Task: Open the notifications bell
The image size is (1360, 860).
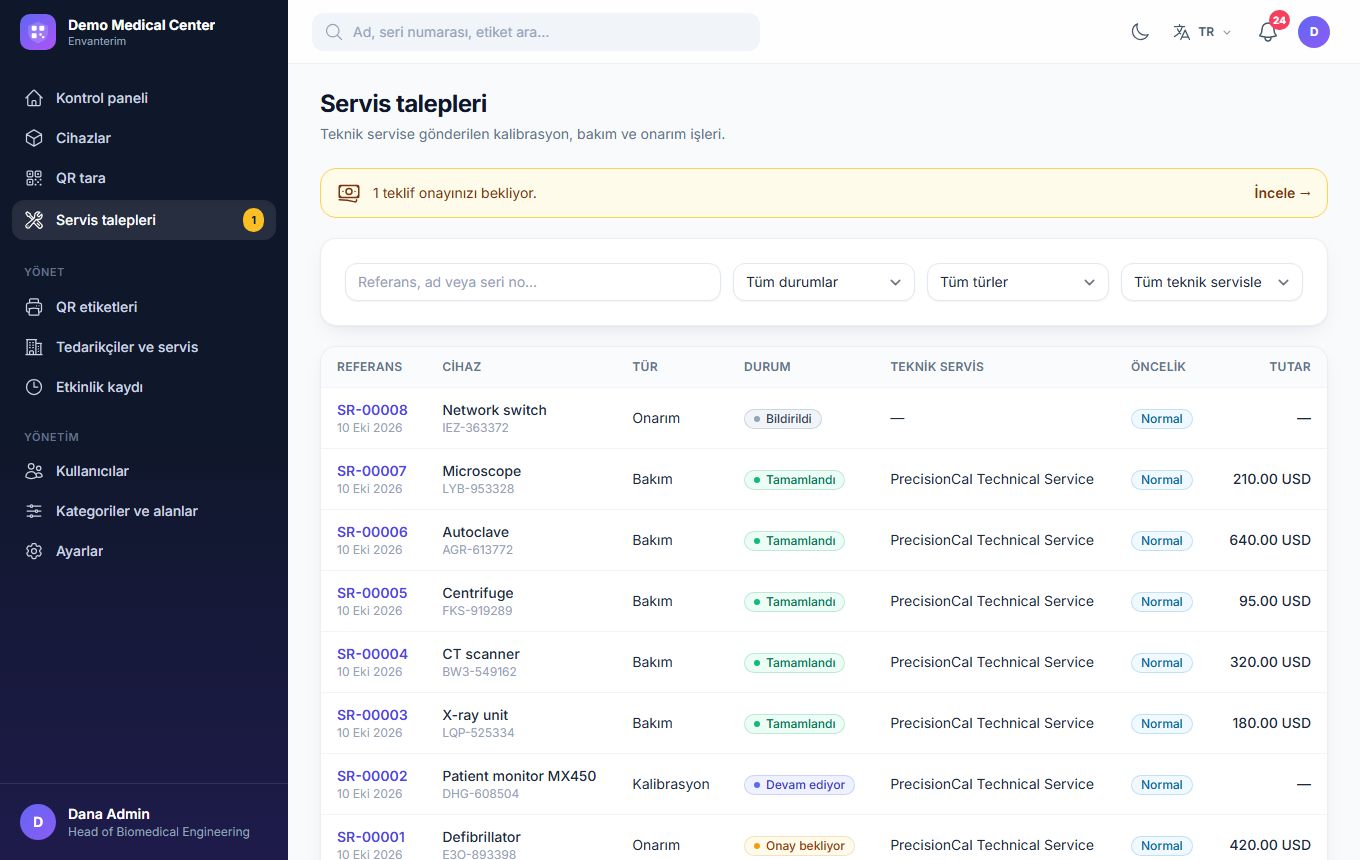Action: point(1268,32)
